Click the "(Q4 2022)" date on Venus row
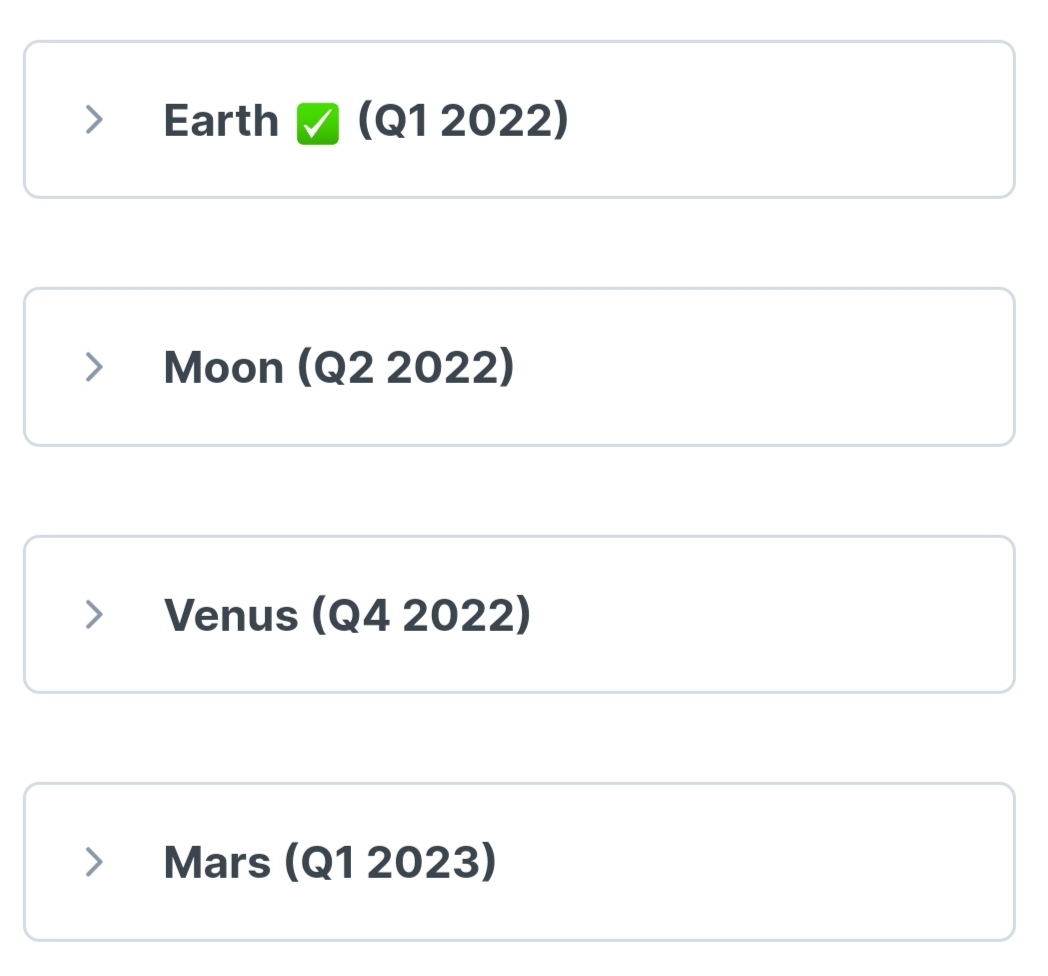Image resolution: width=1048 pixels, height=976 pixels. pyautogui.click(x=421, y=615)
